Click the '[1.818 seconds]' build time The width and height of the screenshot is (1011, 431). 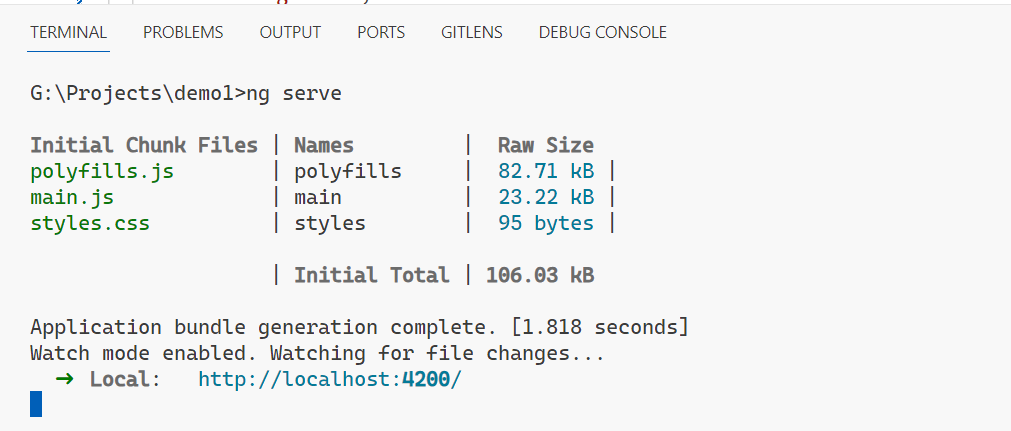(x=600, y=327)
